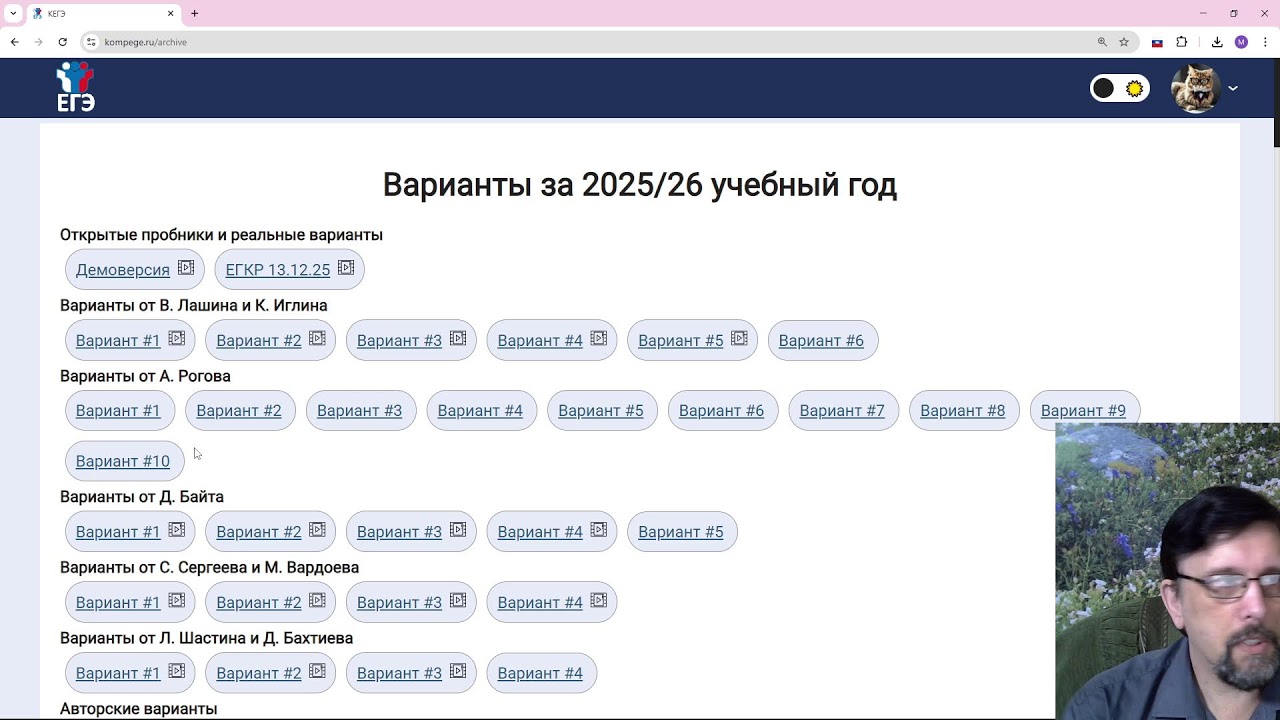Play video for Сергеев Вариант #1
The width and height of the screenshot is (1280, 720).
(x=177, y=601)
